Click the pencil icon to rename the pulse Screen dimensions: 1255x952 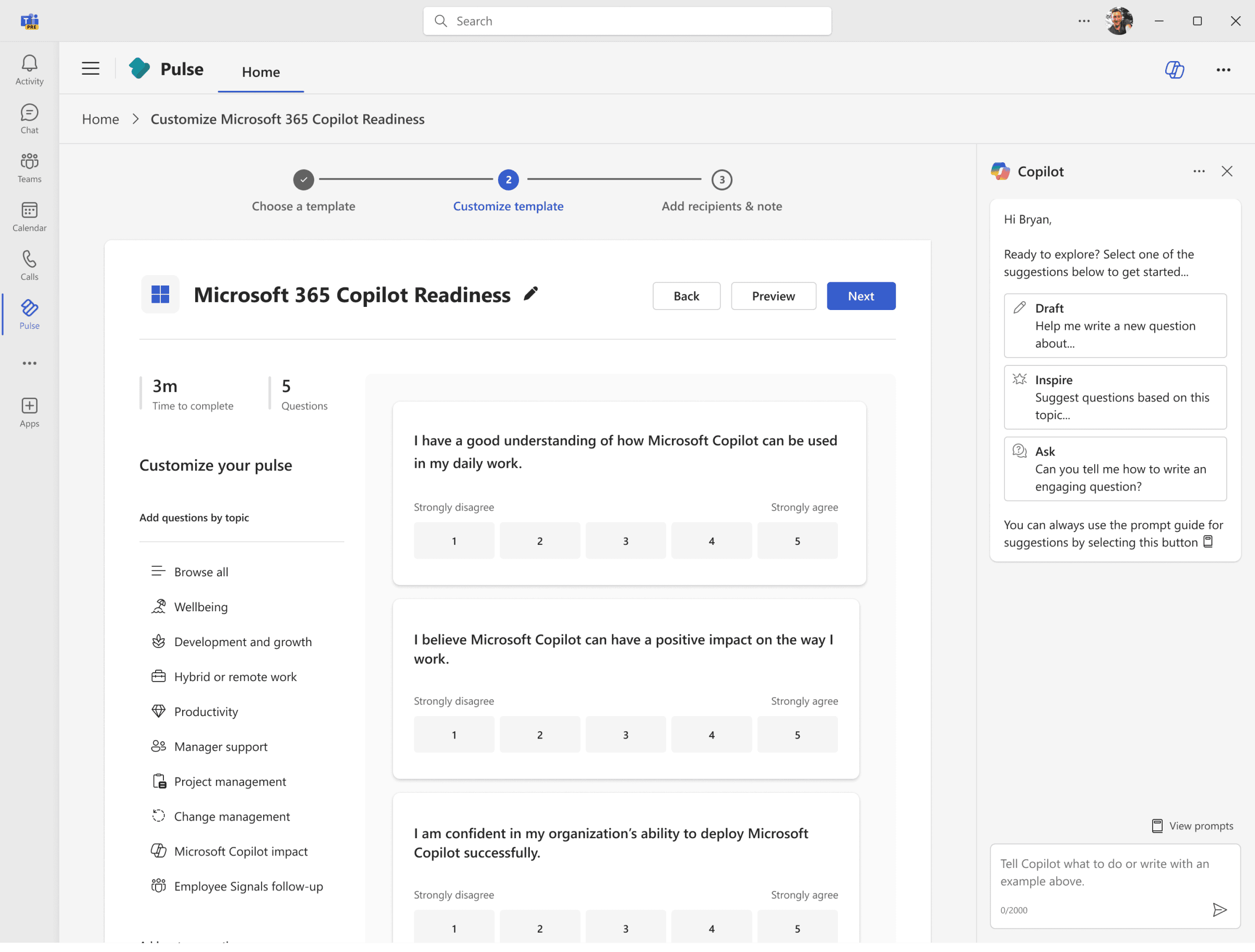530,294
